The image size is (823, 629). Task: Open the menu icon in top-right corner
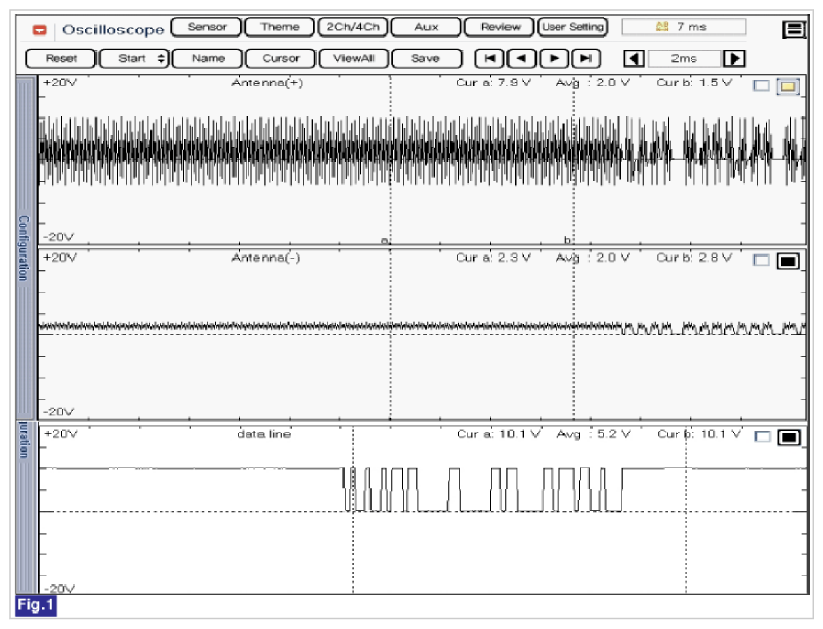tap(794, 29)
